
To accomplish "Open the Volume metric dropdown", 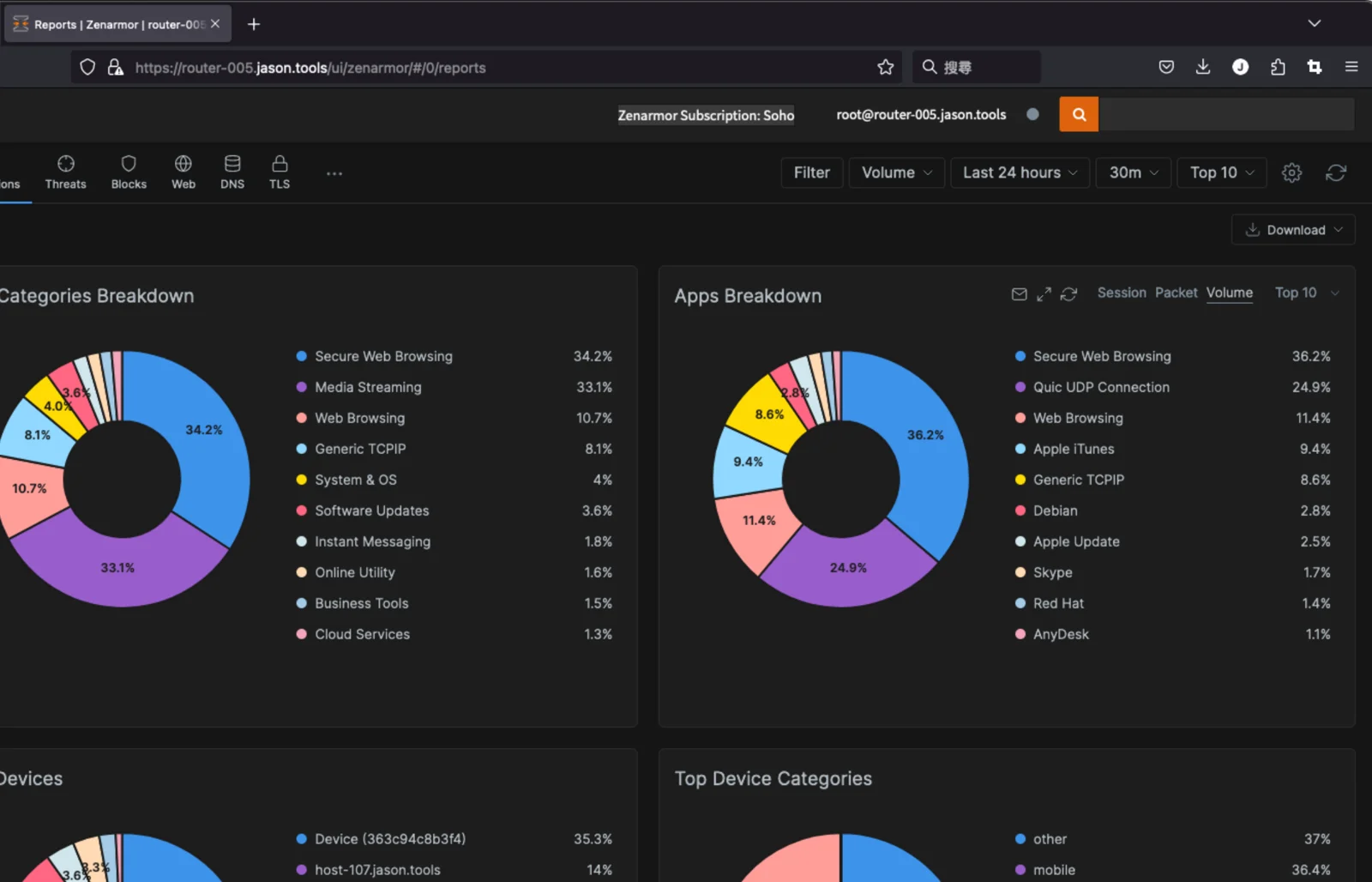I will click(x=897, y=172).
